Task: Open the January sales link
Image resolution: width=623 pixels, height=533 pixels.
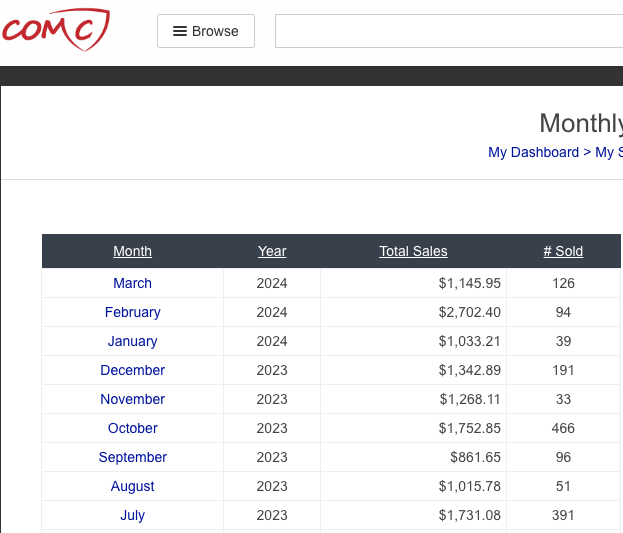Action: click(x=132, y=341)
